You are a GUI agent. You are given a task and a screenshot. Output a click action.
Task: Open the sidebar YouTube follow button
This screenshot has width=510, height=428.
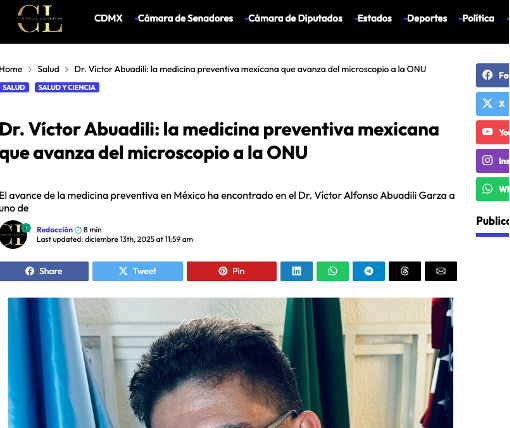(x=493, y=132)
